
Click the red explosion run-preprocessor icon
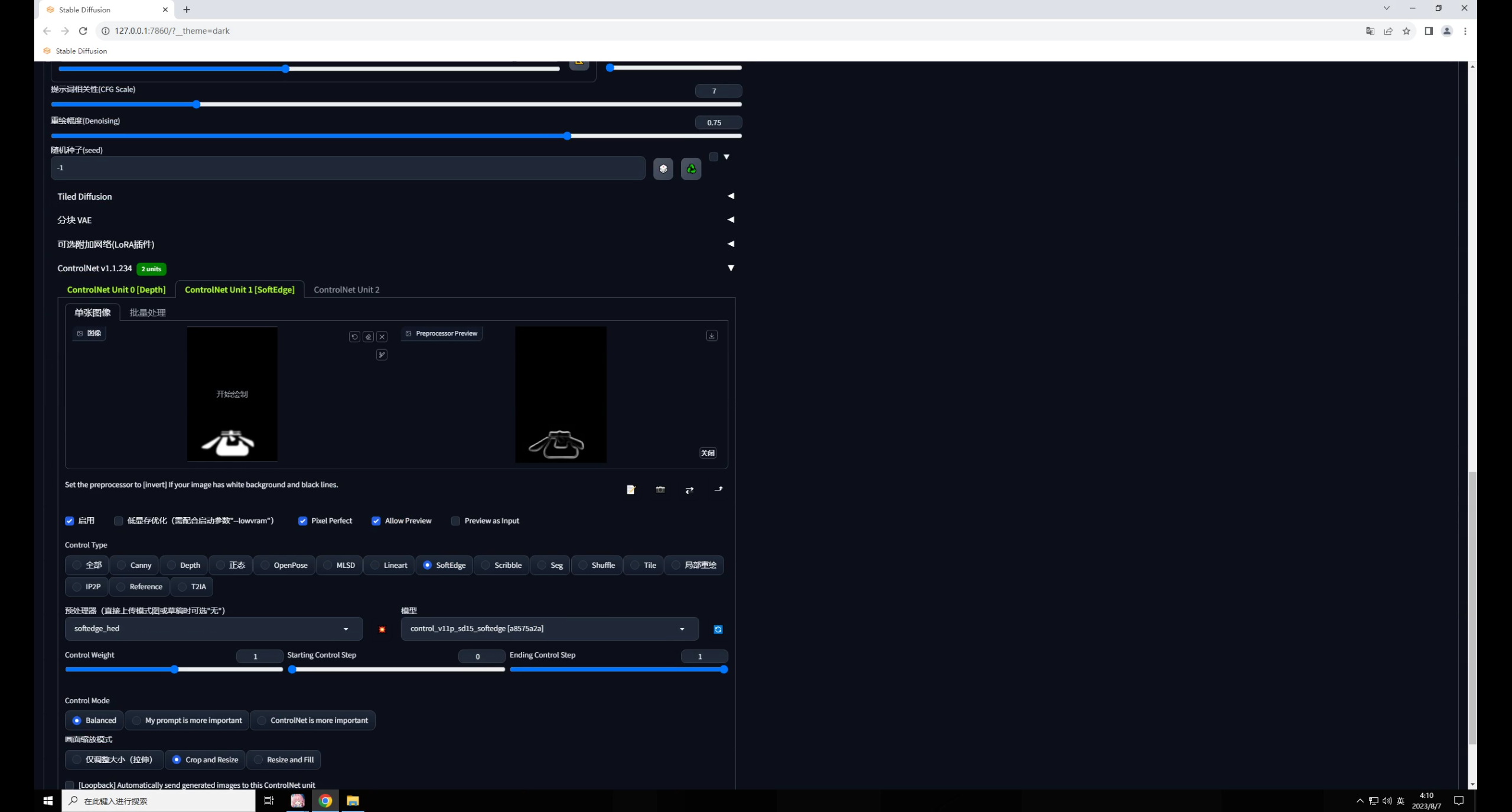click(x=382, y=629)
